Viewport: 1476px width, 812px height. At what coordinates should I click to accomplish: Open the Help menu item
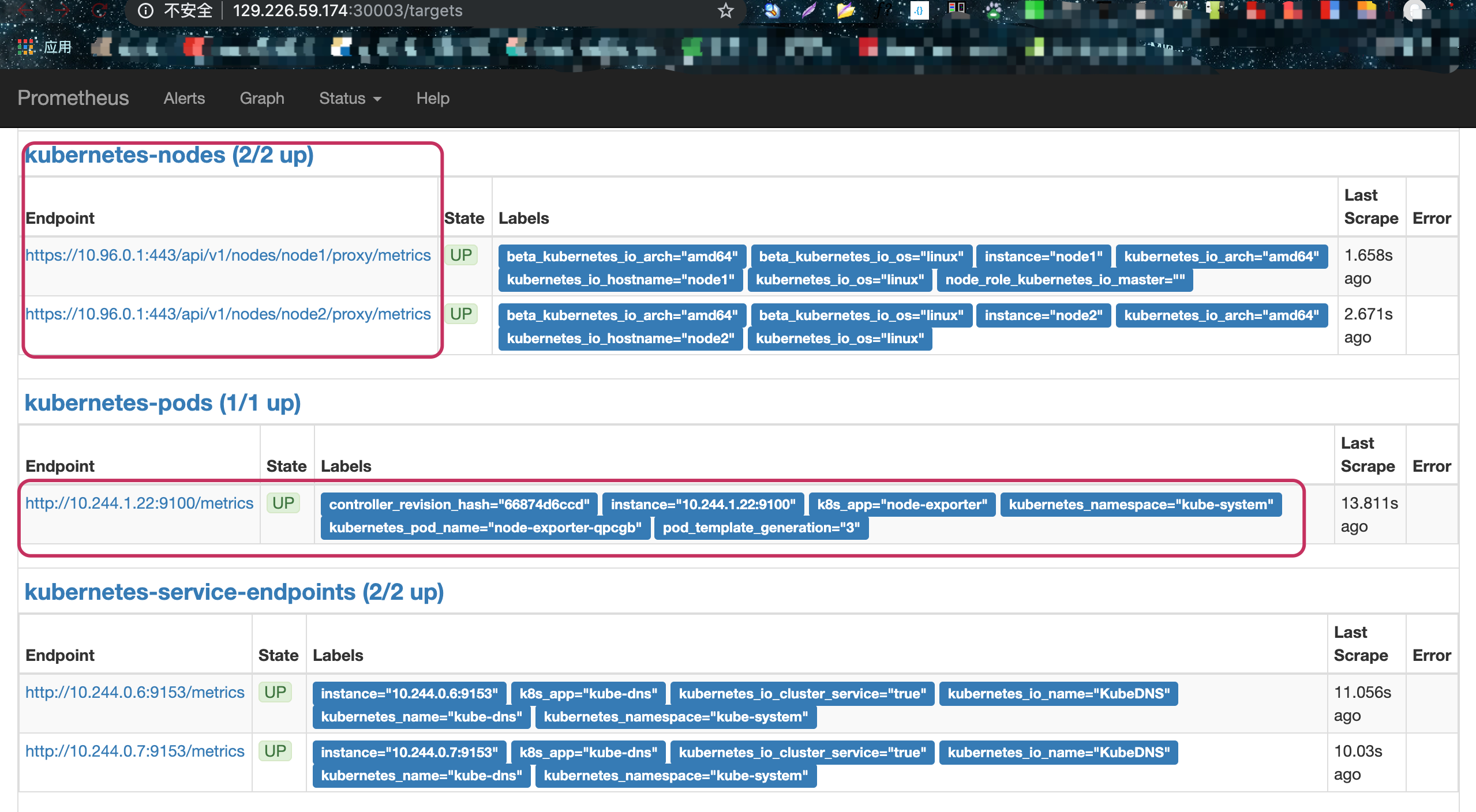tap(433, 98)
